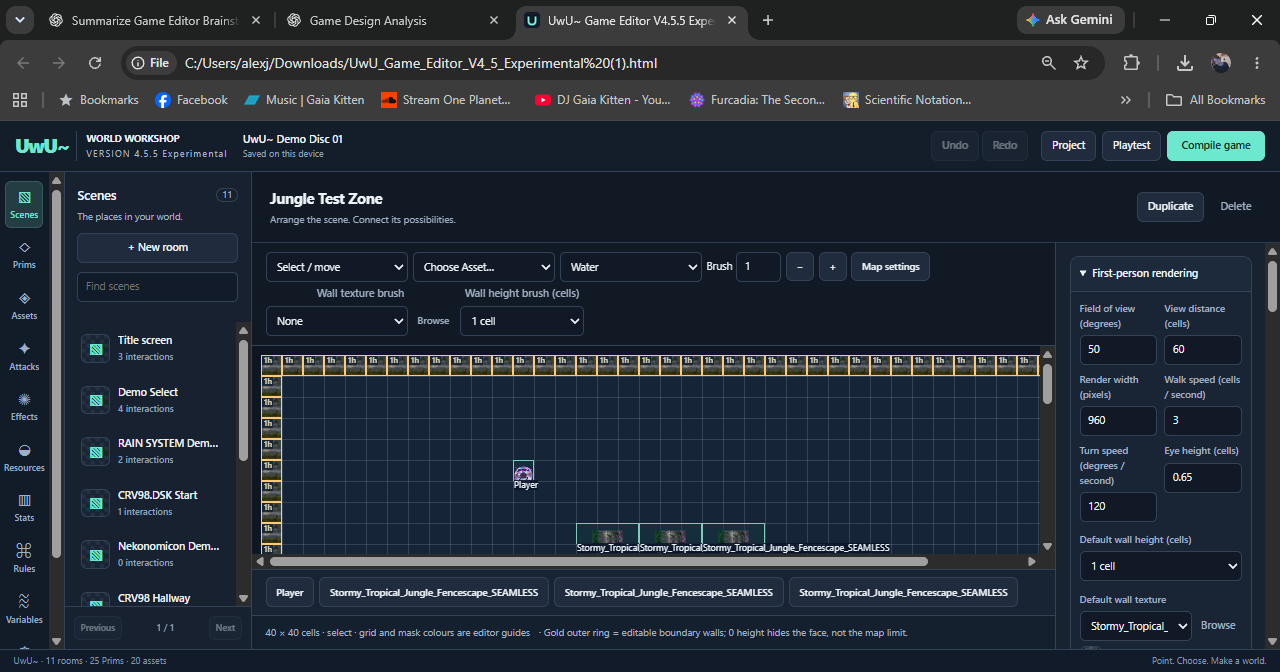Click the + New room button
1280x672 pixels.
[158, 248]
